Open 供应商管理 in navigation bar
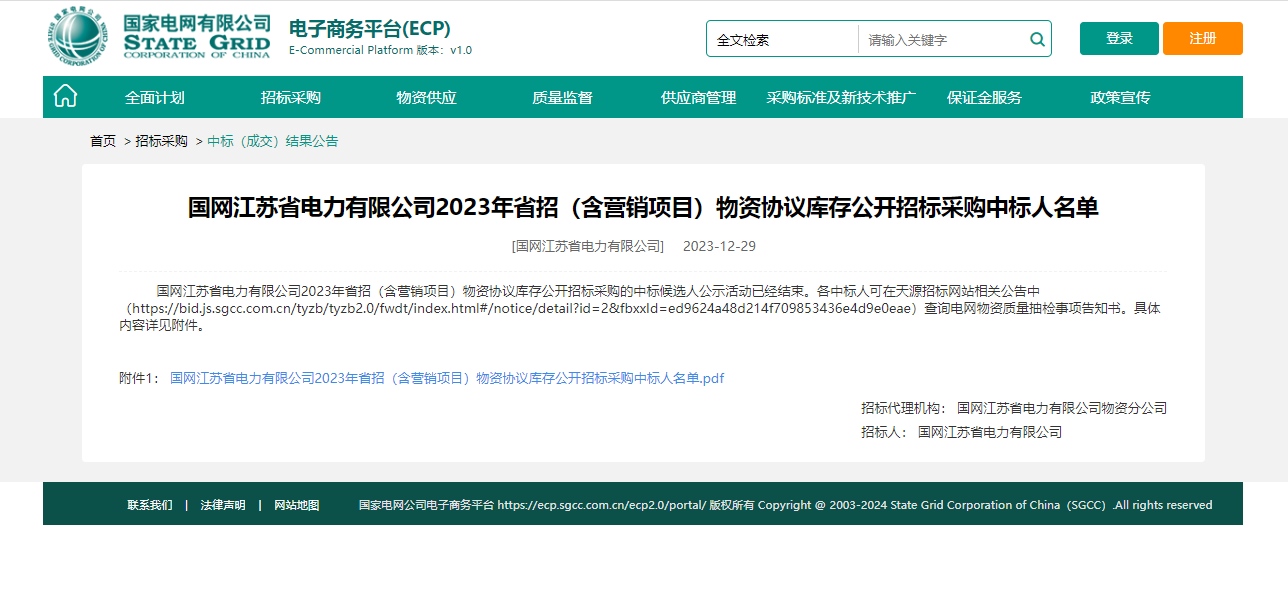 click(698, 97)
